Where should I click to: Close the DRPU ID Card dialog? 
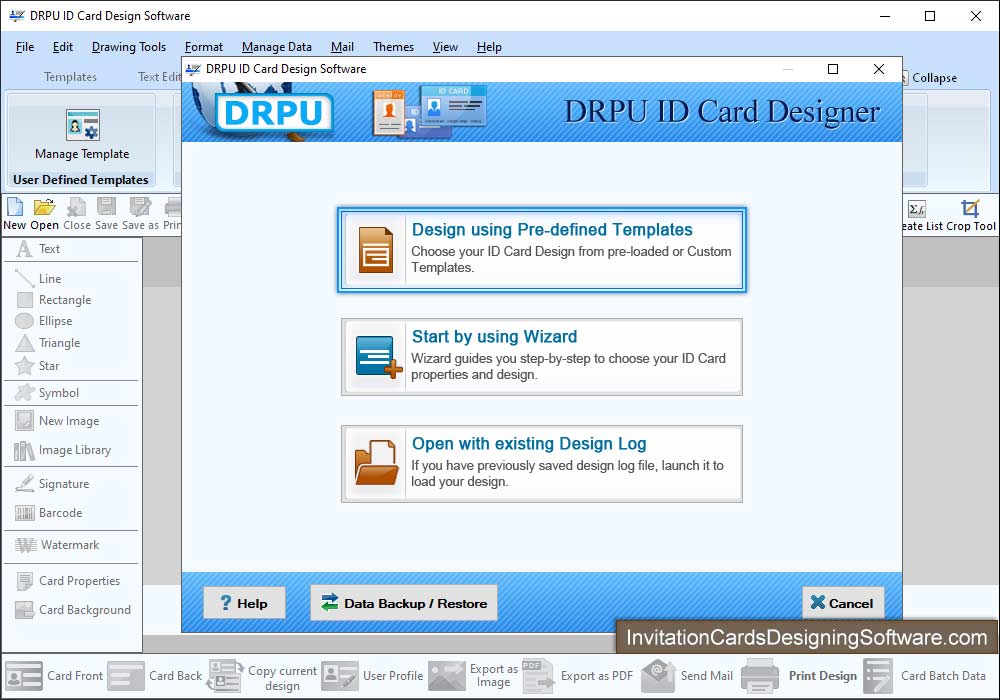(x=879, y=69)
